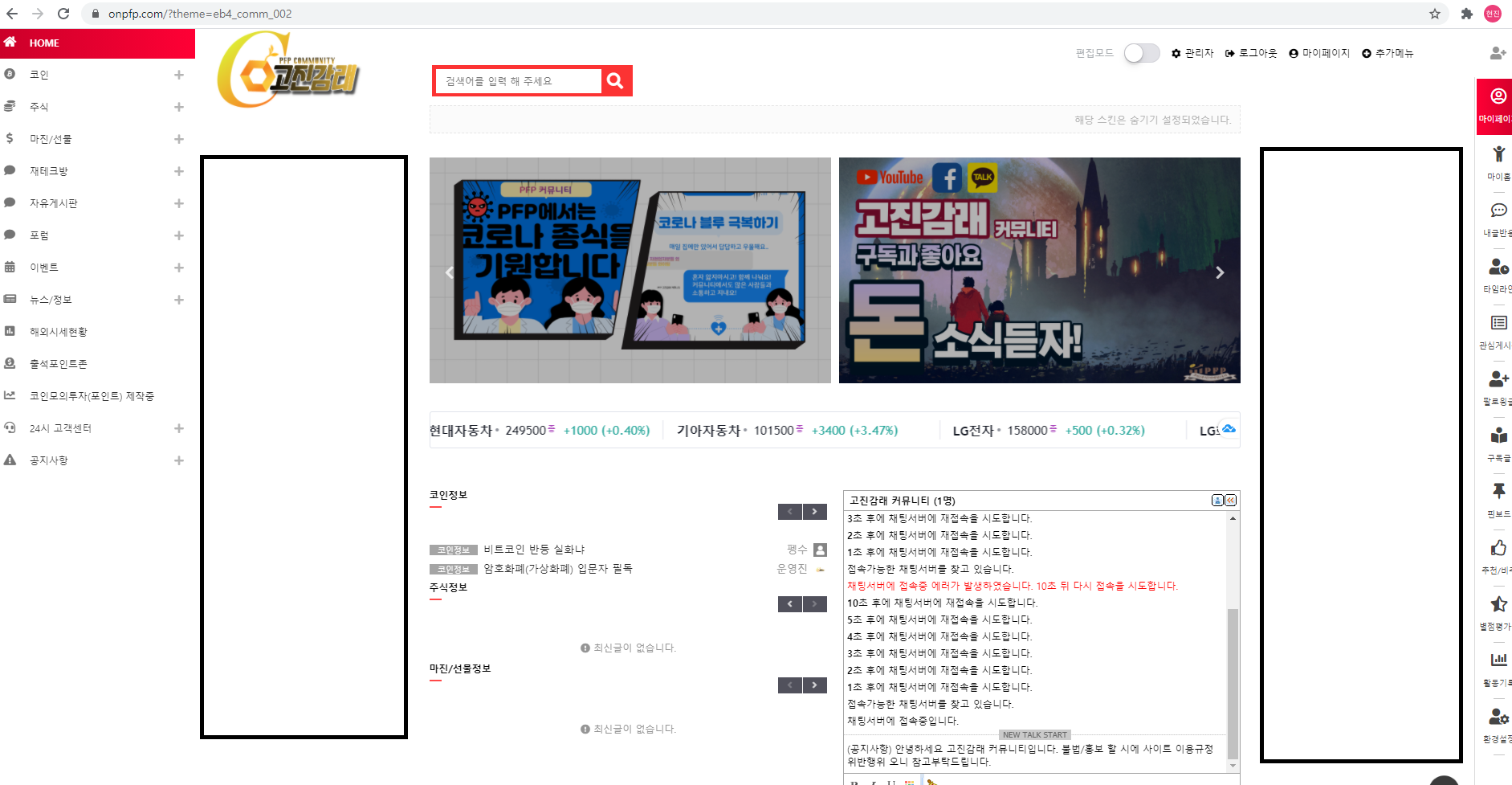1512x785 pixels.
Task: Expand the 코인 menu plus sign
Action: coord(179,75)
